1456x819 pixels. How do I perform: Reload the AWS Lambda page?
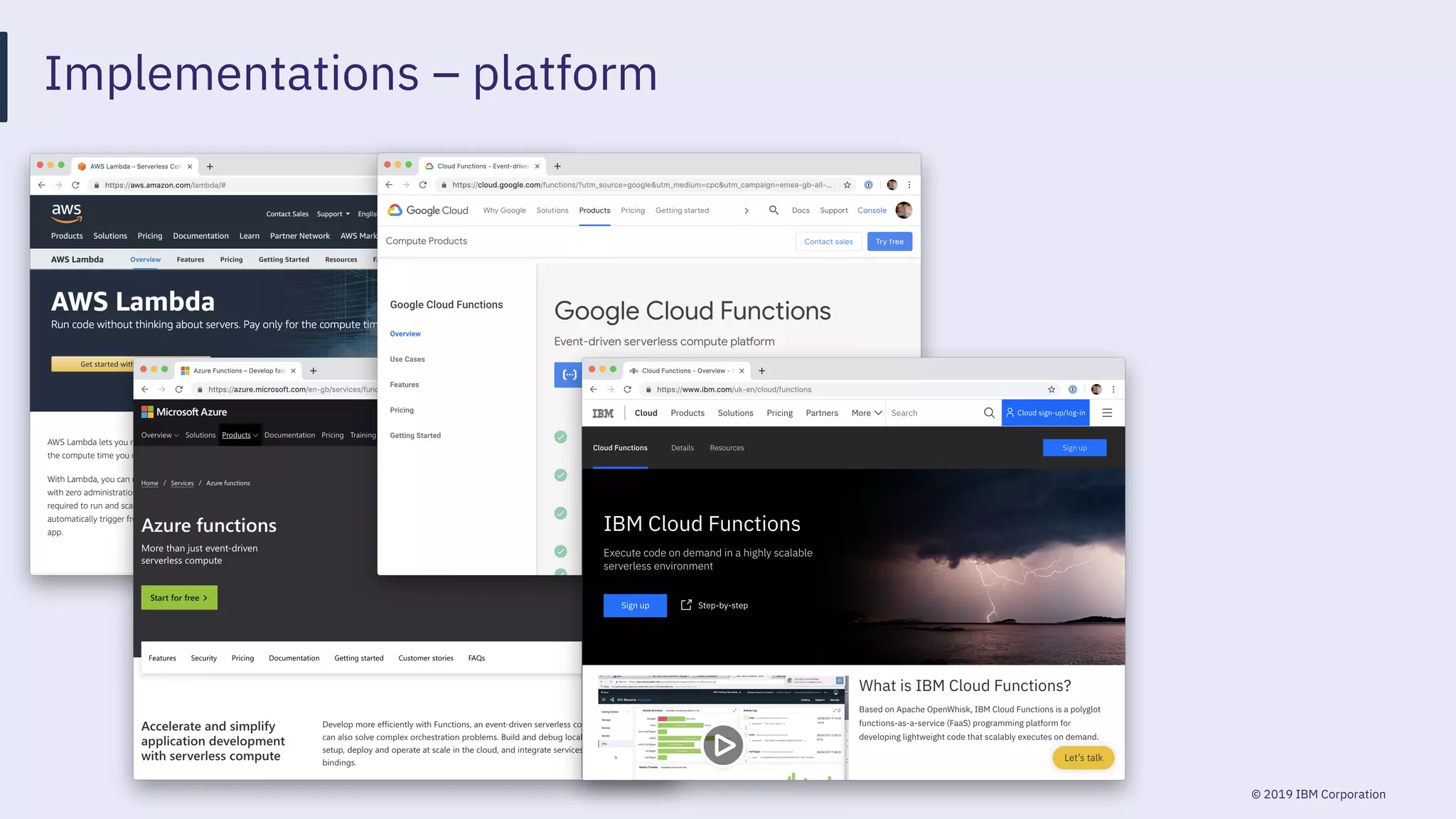click(75, 185)
